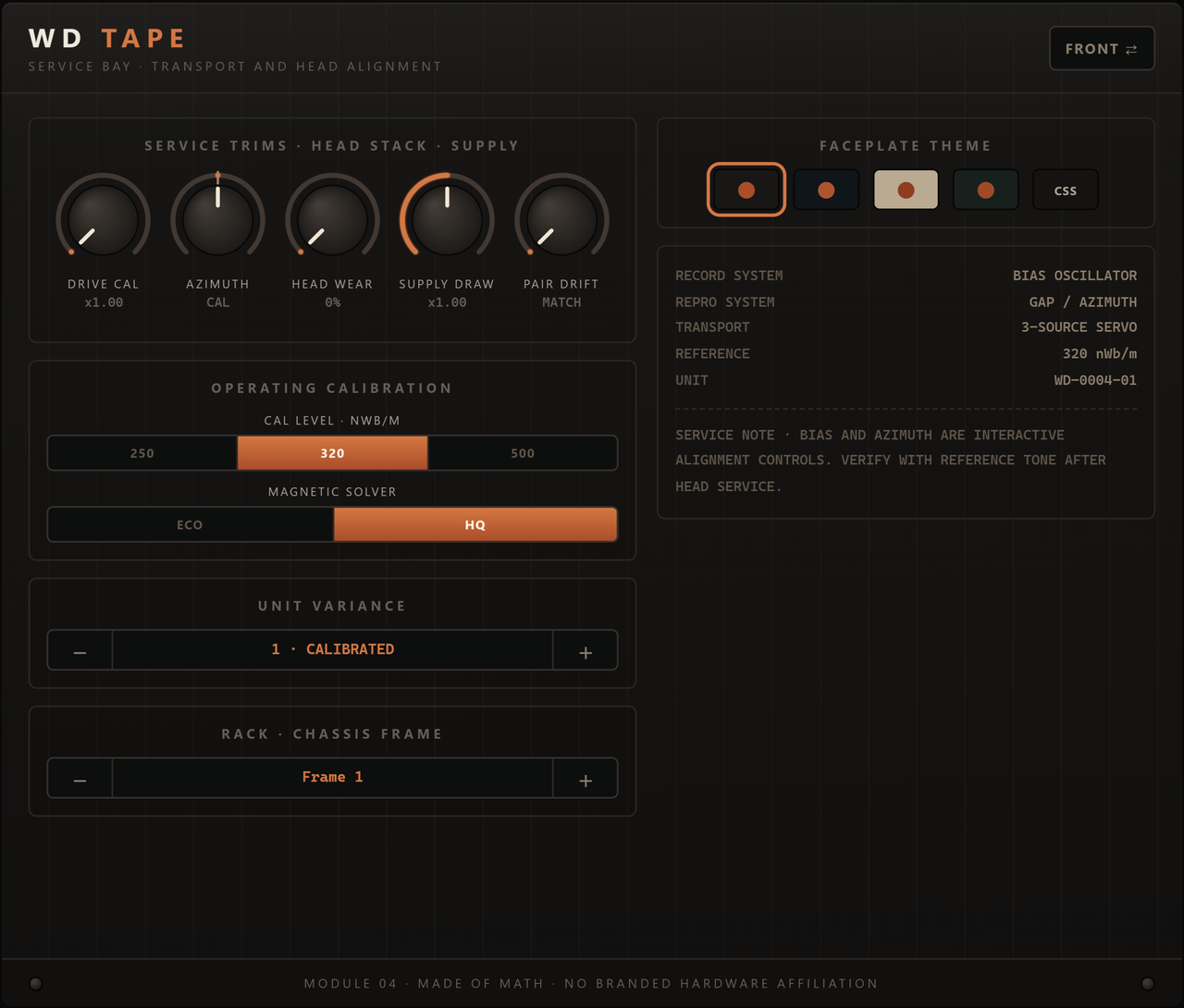Click the 'WD-0004-01' unit value
Screen dimensions: 1184x1008
(x=1095, y=380)
